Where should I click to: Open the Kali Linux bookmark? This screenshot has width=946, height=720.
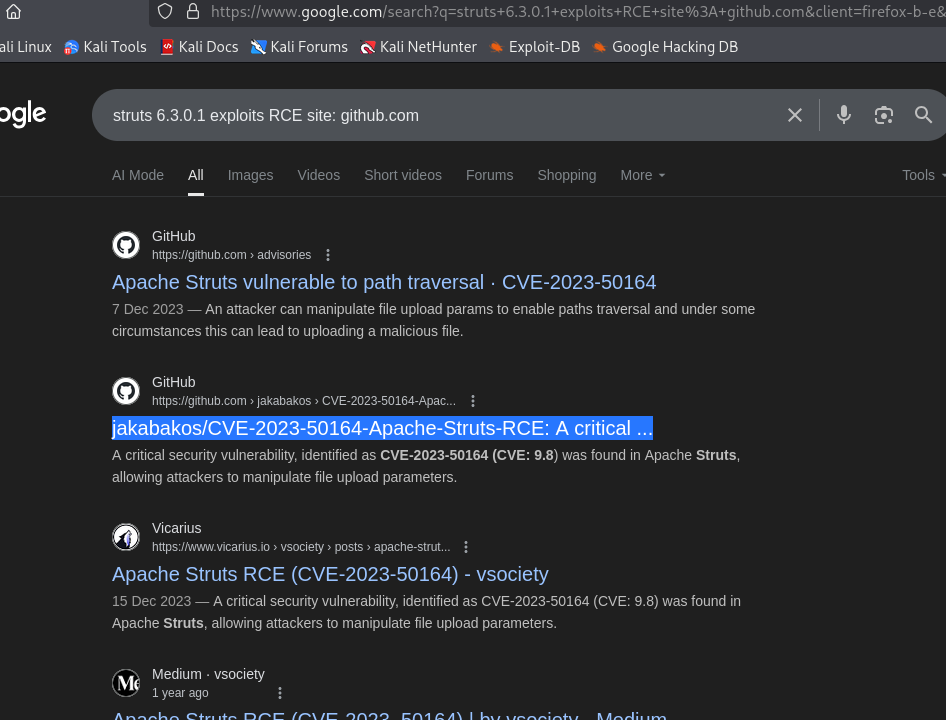point(25,46)
